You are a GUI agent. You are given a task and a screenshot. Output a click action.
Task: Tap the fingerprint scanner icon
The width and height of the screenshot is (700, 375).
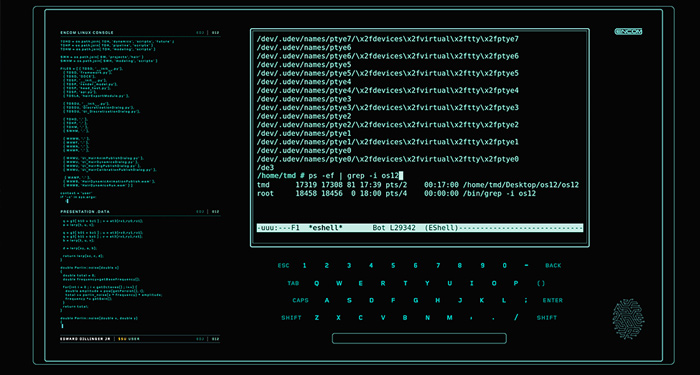pyautogui.click(x=628, y=320)
